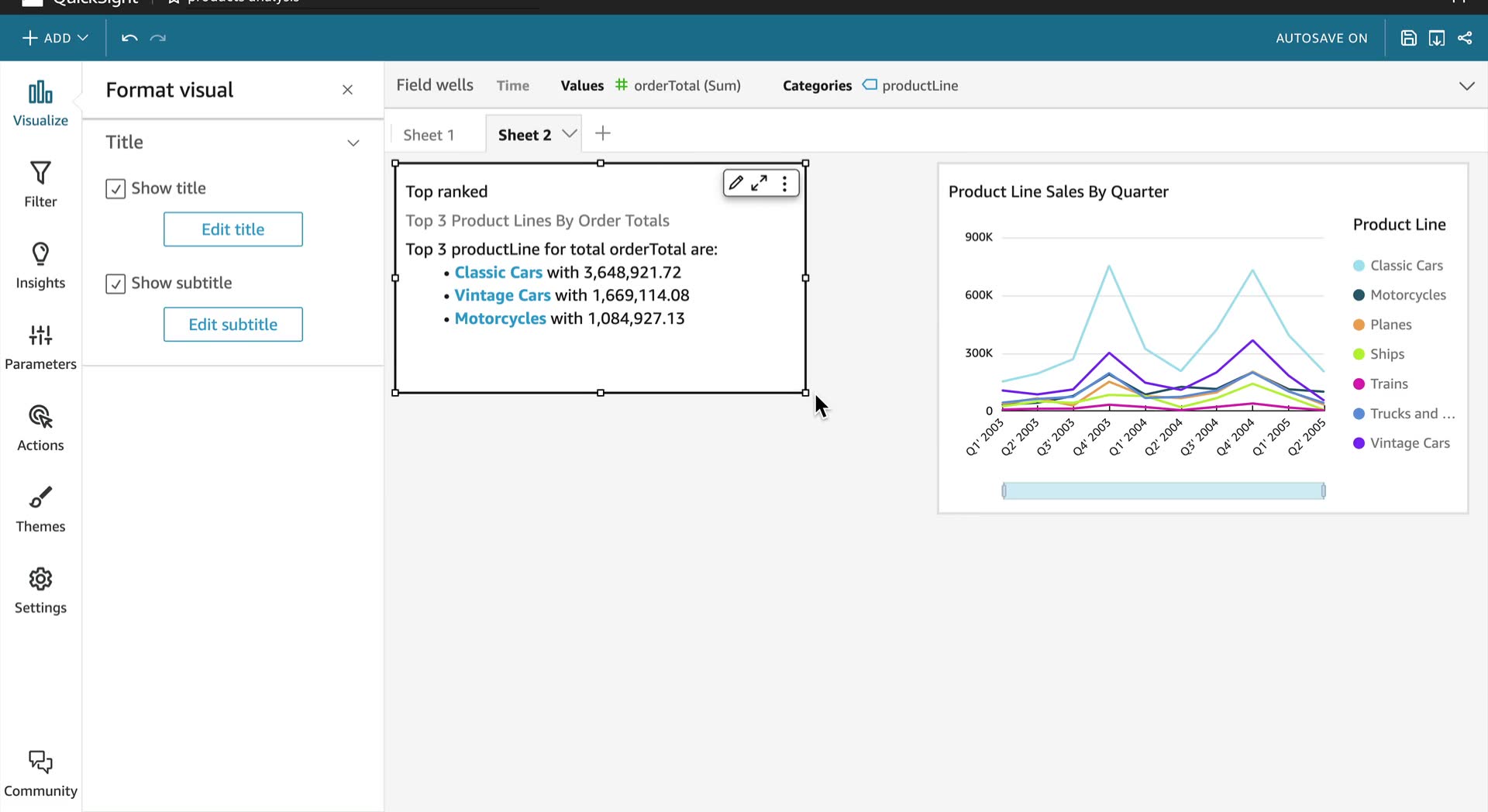This screenshot has width=1488, height=812.
Task: Open the Actions panel
Action: (40, 428)
